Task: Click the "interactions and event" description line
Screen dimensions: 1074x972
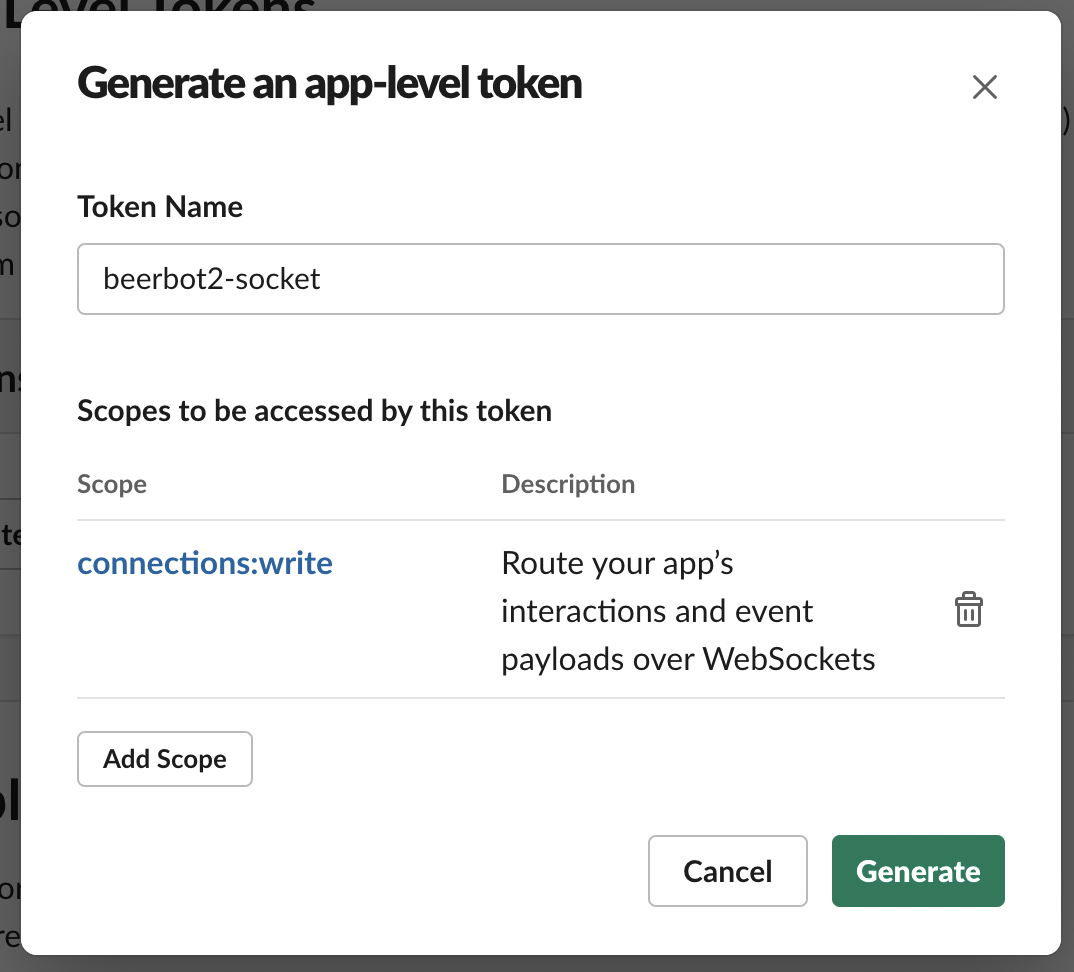Action: 657,611
